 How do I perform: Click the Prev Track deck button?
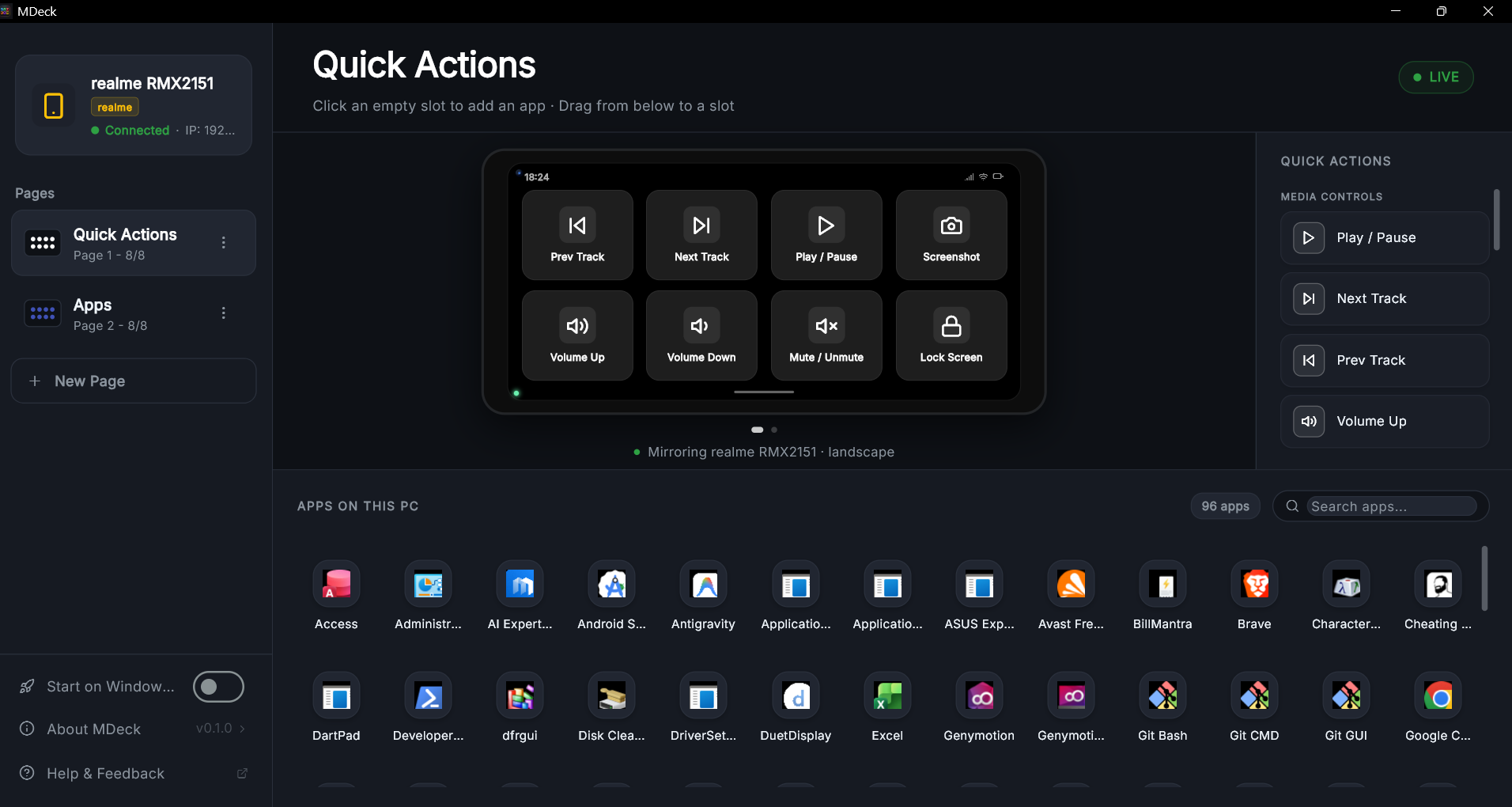(577, 235)
